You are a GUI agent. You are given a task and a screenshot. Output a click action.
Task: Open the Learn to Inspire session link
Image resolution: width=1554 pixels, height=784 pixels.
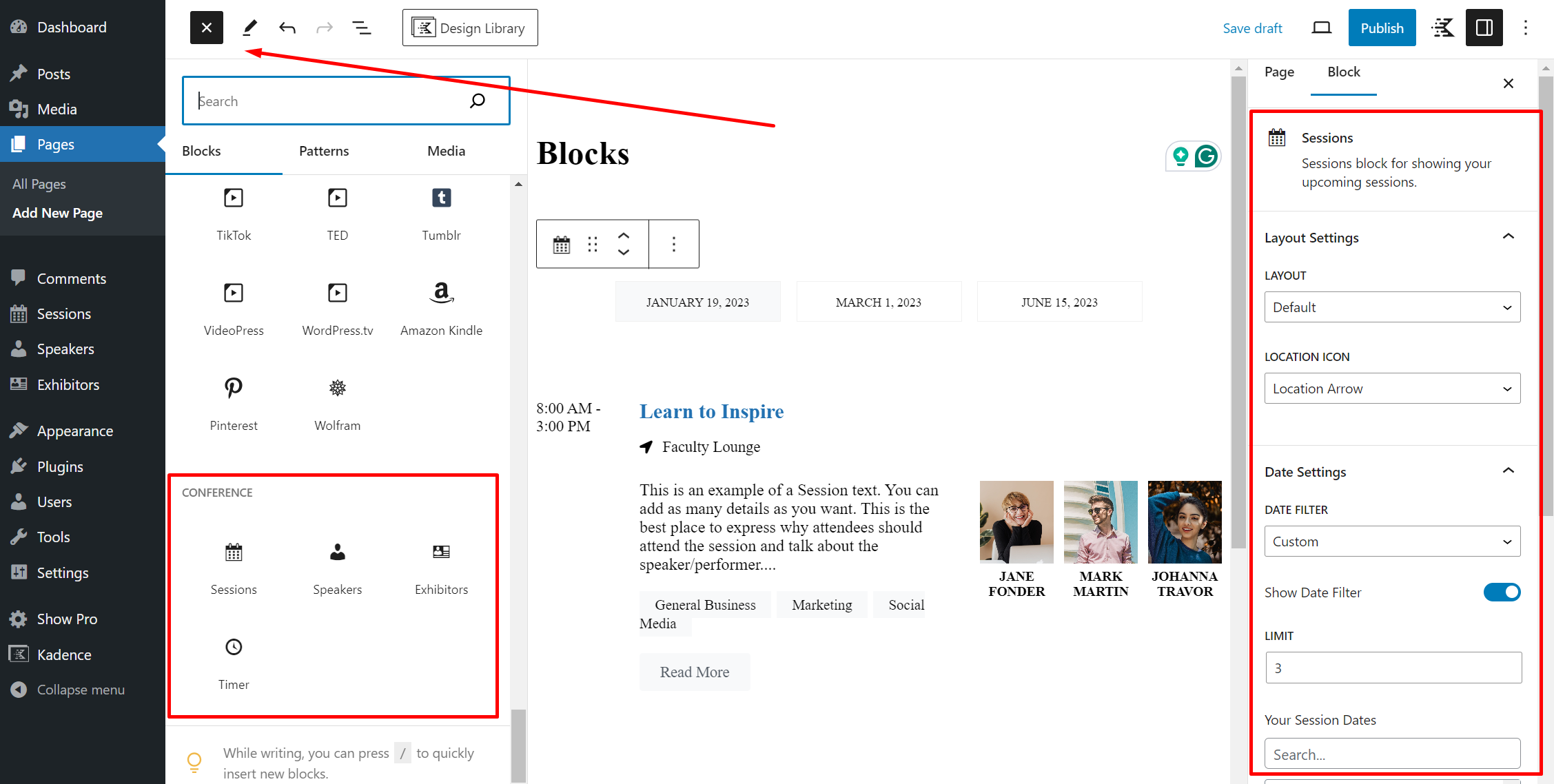click(x=711, y=411)
